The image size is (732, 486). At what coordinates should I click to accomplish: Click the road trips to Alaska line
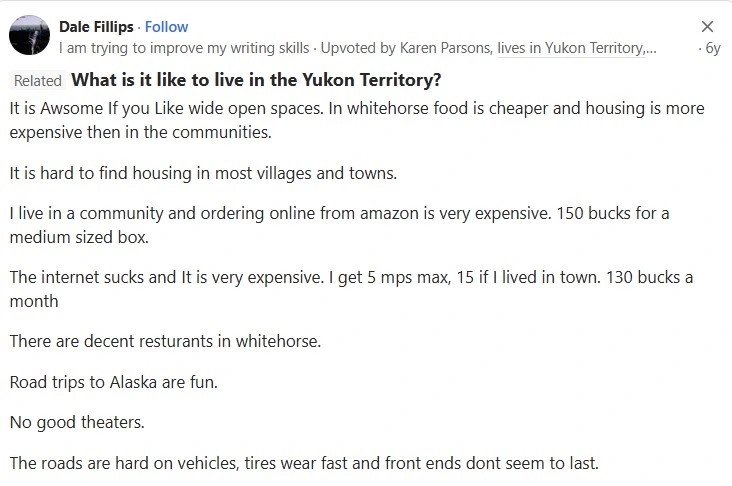(113, 382)
